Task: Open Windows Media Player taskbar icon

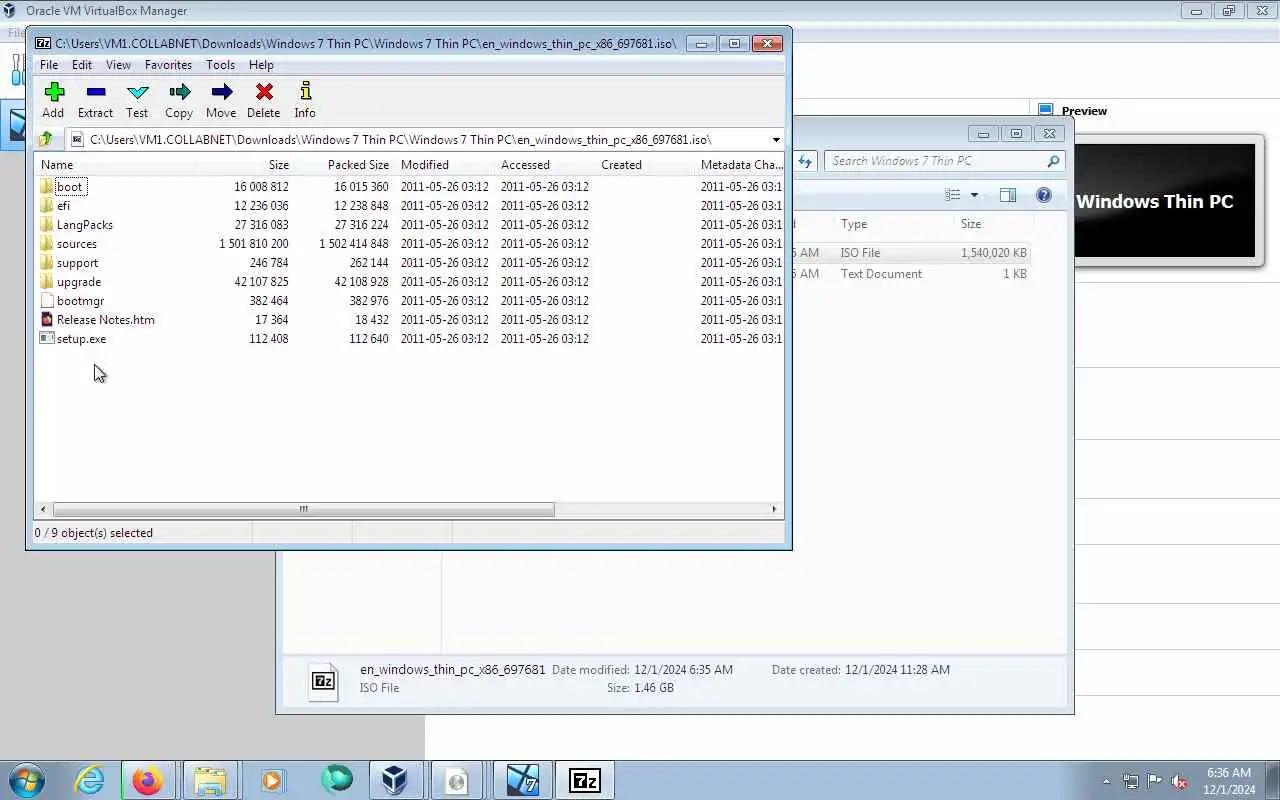Action: (272, 780)
